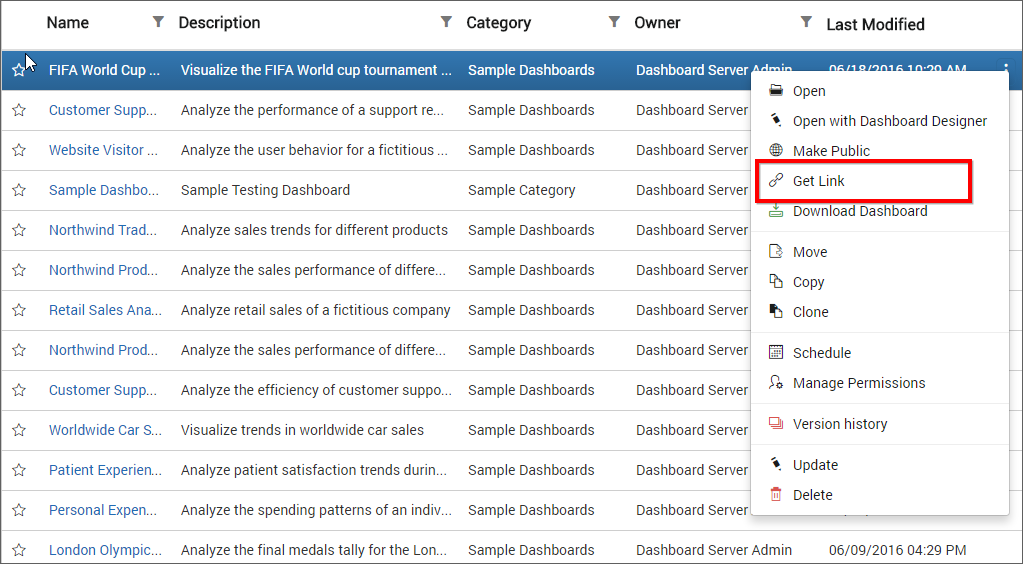Click 'Analyze the user behavior' description
1023x564 pixels.
(x=314, y=150)
